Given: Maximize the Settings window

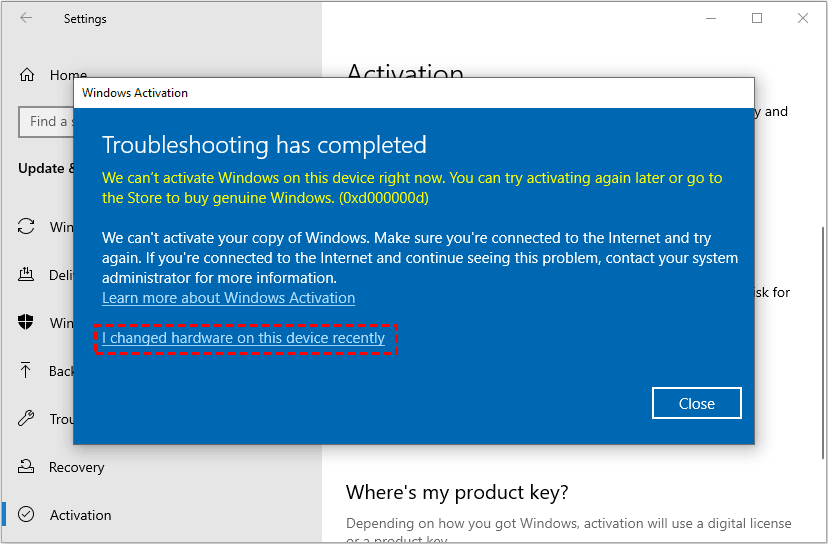Looking at the screenshot, I should 757,18.
